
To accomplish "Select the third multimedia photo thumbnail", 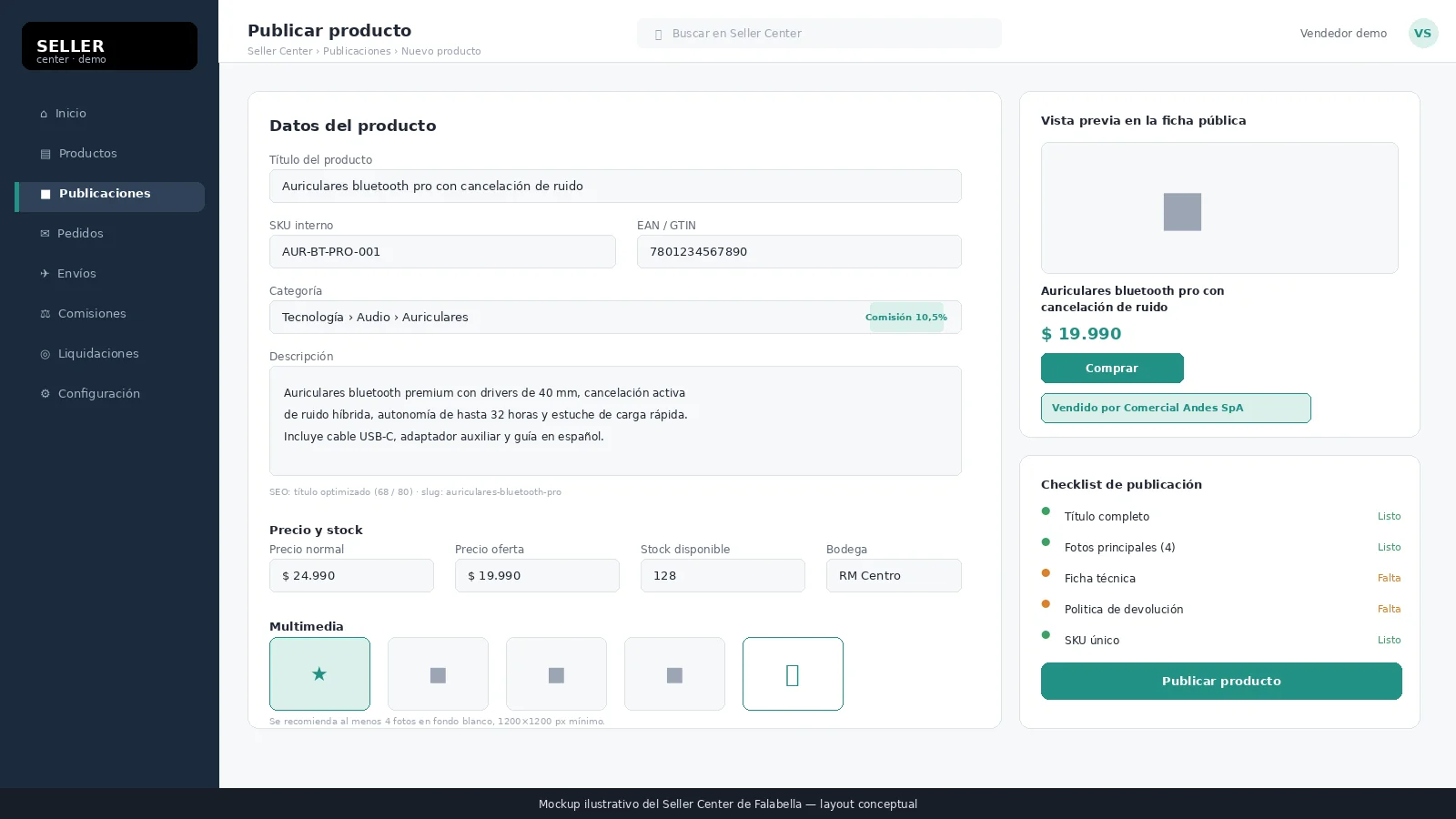I will tap(556, 673).
